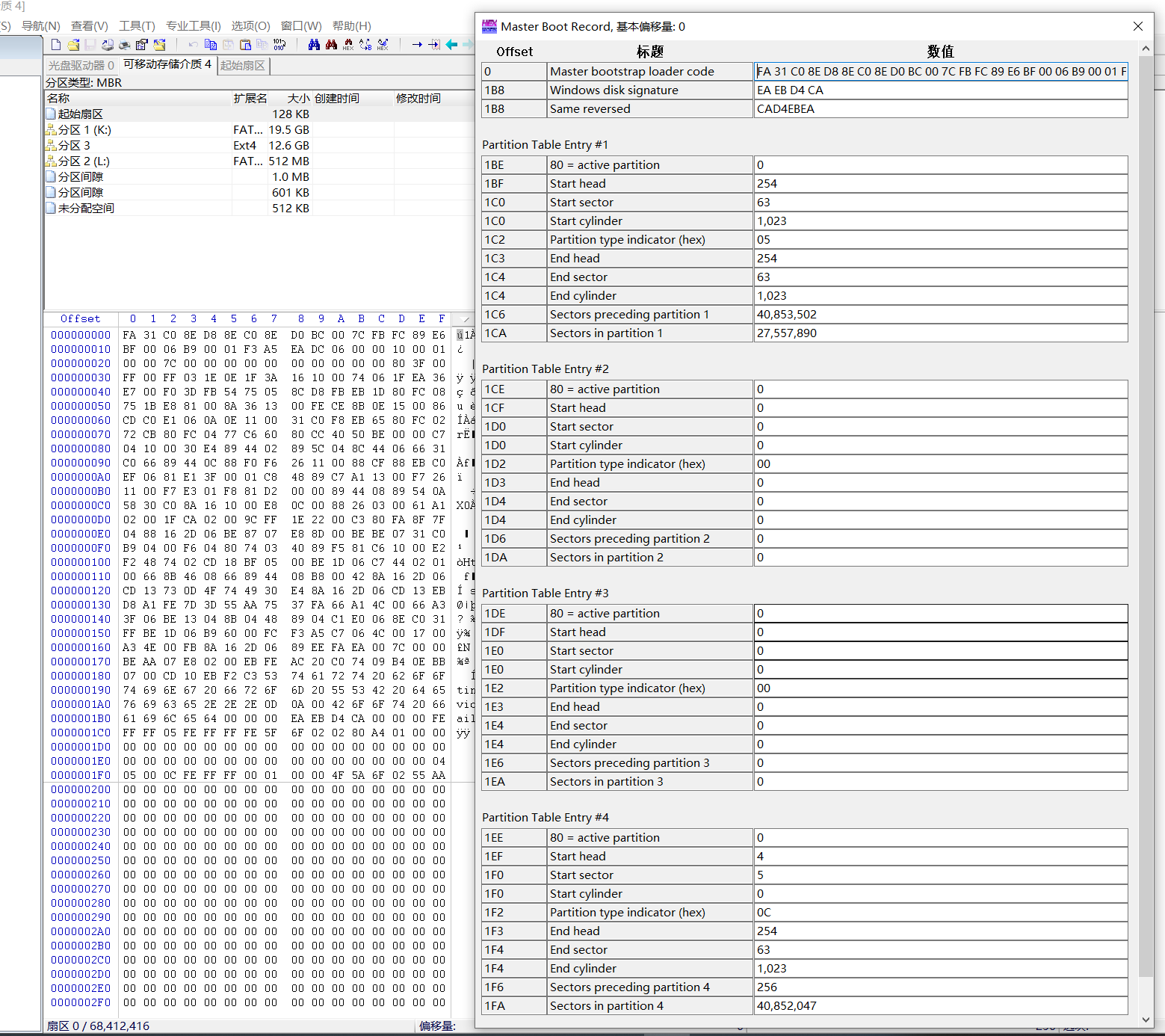This screenshot has width=1165, height=1036.
Task: Open the 窗口(W) menu
Action: (x=301, y=26)
